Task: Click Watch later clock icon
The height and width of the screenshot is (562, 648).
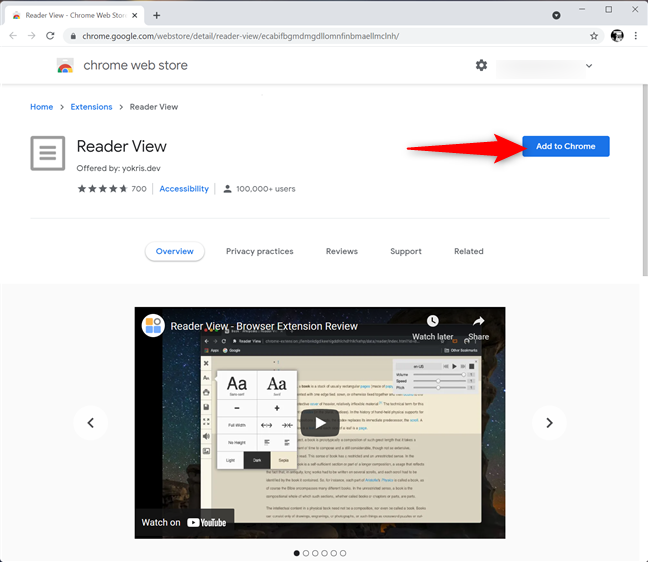Action: click(432, 321)
